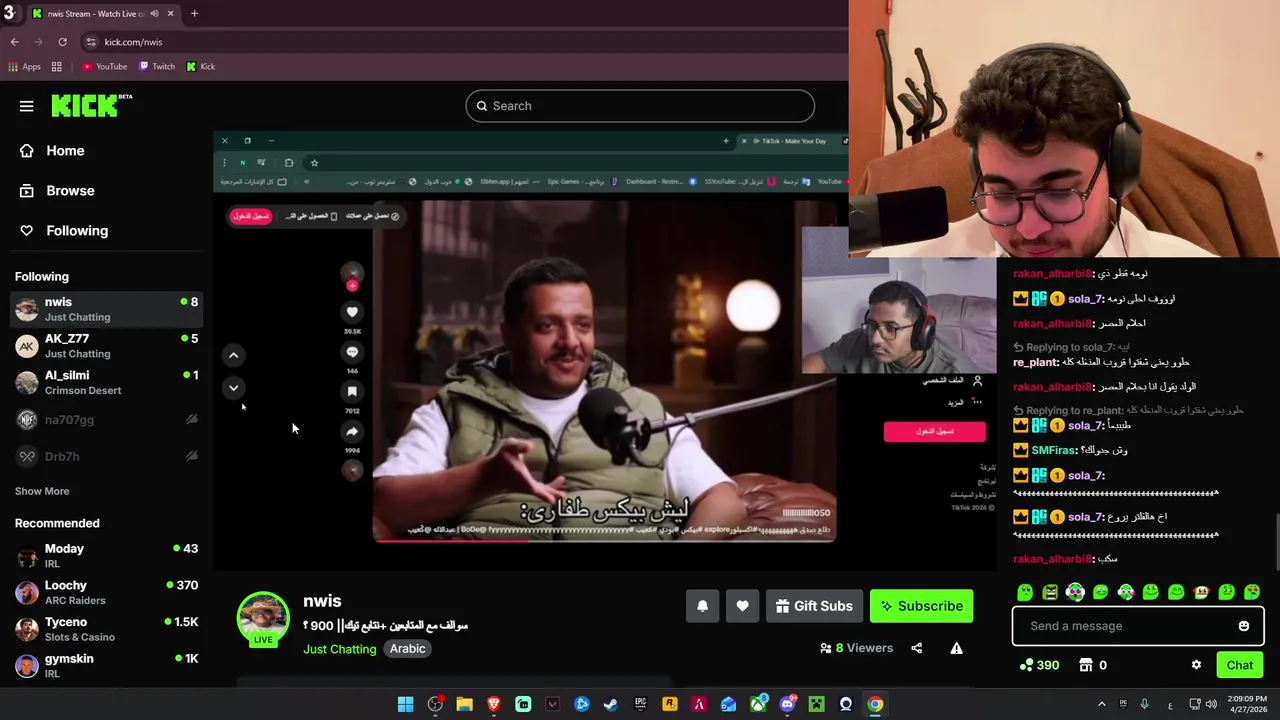Click the red login button in the stream
The image size is (1280, 720).
coord(934,431)
